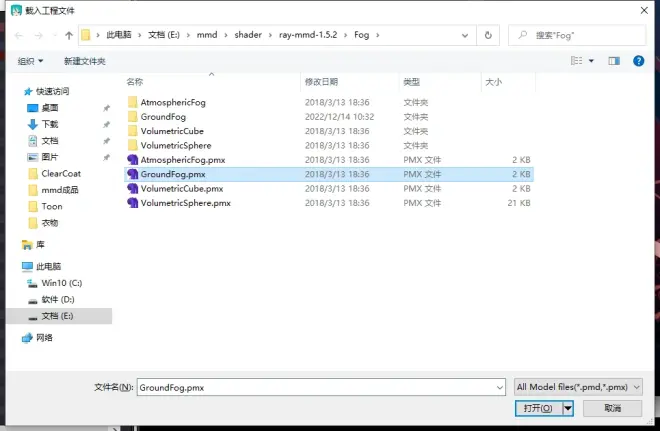Open the GroundFog folder

163,117
